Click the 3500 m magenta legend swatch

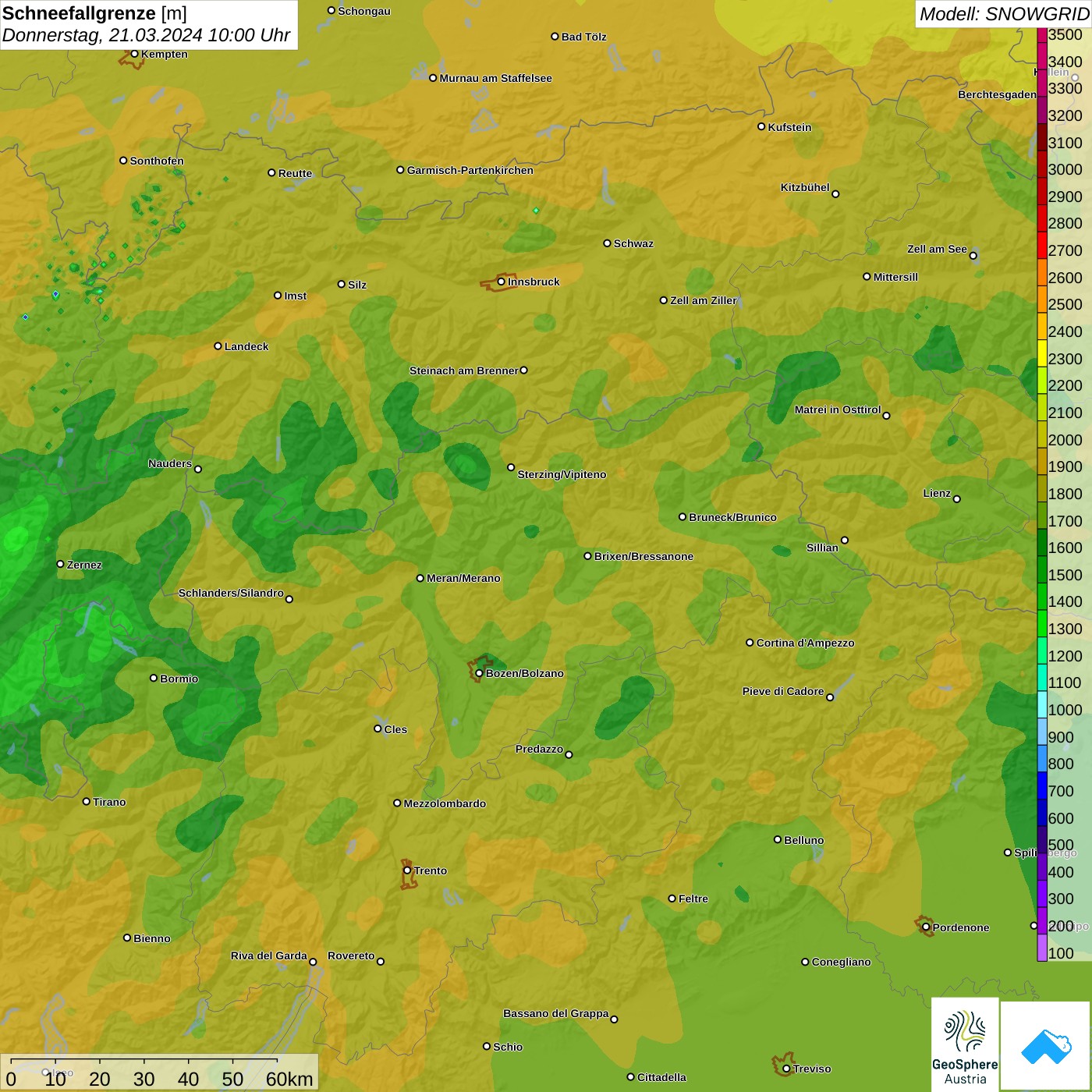[x=1042, y=34]
